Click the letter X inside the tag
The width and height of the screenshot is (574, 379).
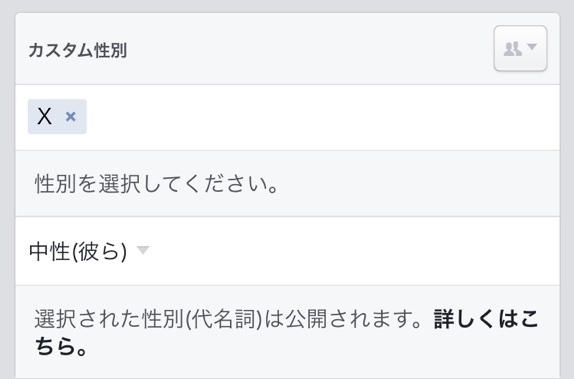point(44,116)
